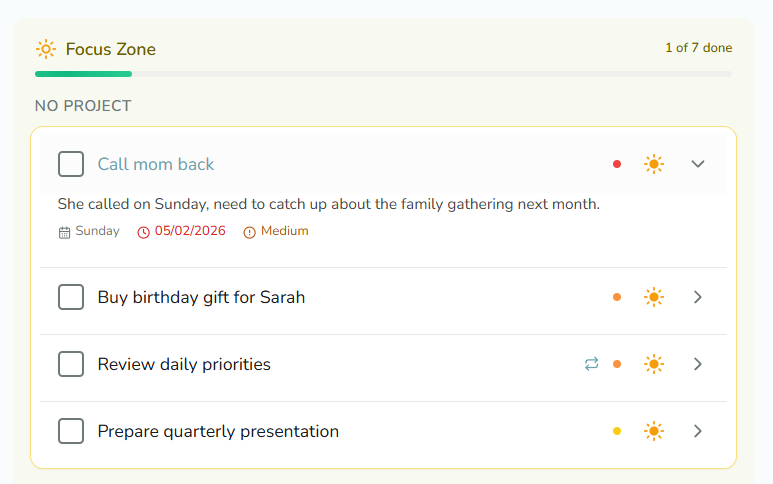Click the sun icon on Buy birthday gift task
The width and height of the screenshot is (773, 484).
point(654,297)
